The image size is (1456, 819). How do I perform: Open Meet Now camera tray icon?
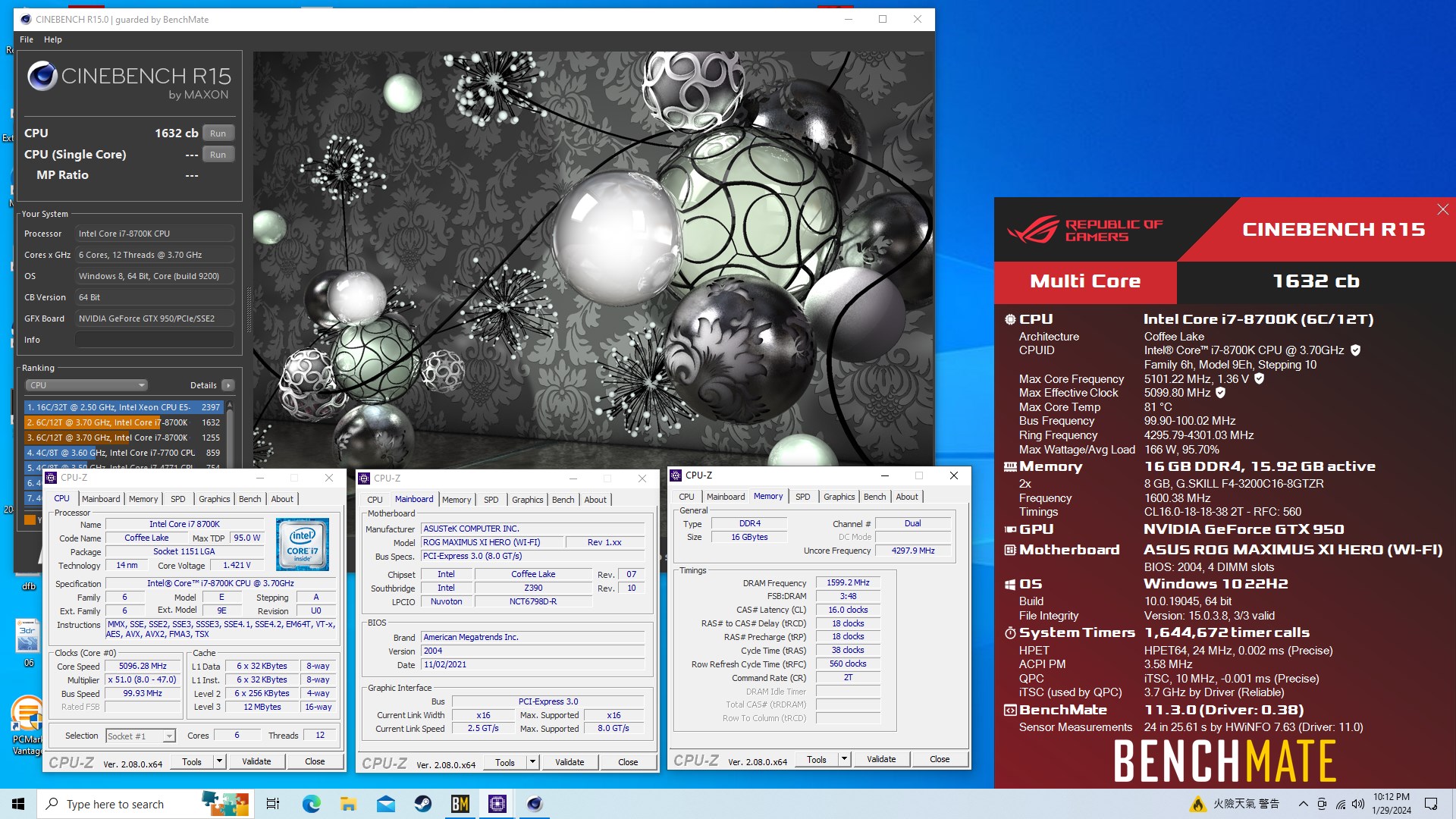(x=1322, y=804)
